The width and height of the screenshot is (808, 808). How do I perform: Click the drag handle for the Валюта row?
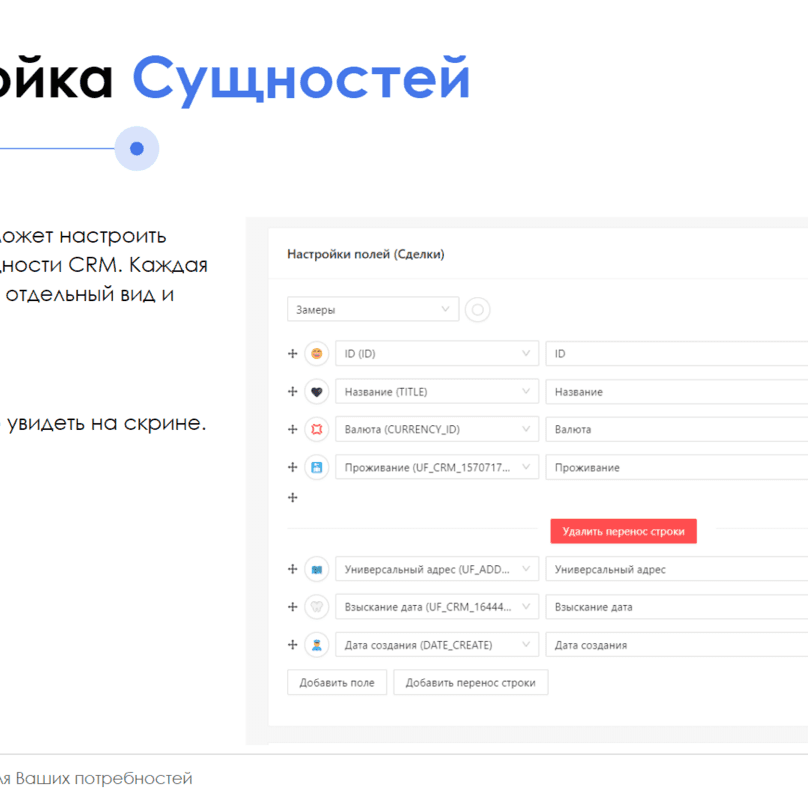point(293,429)
